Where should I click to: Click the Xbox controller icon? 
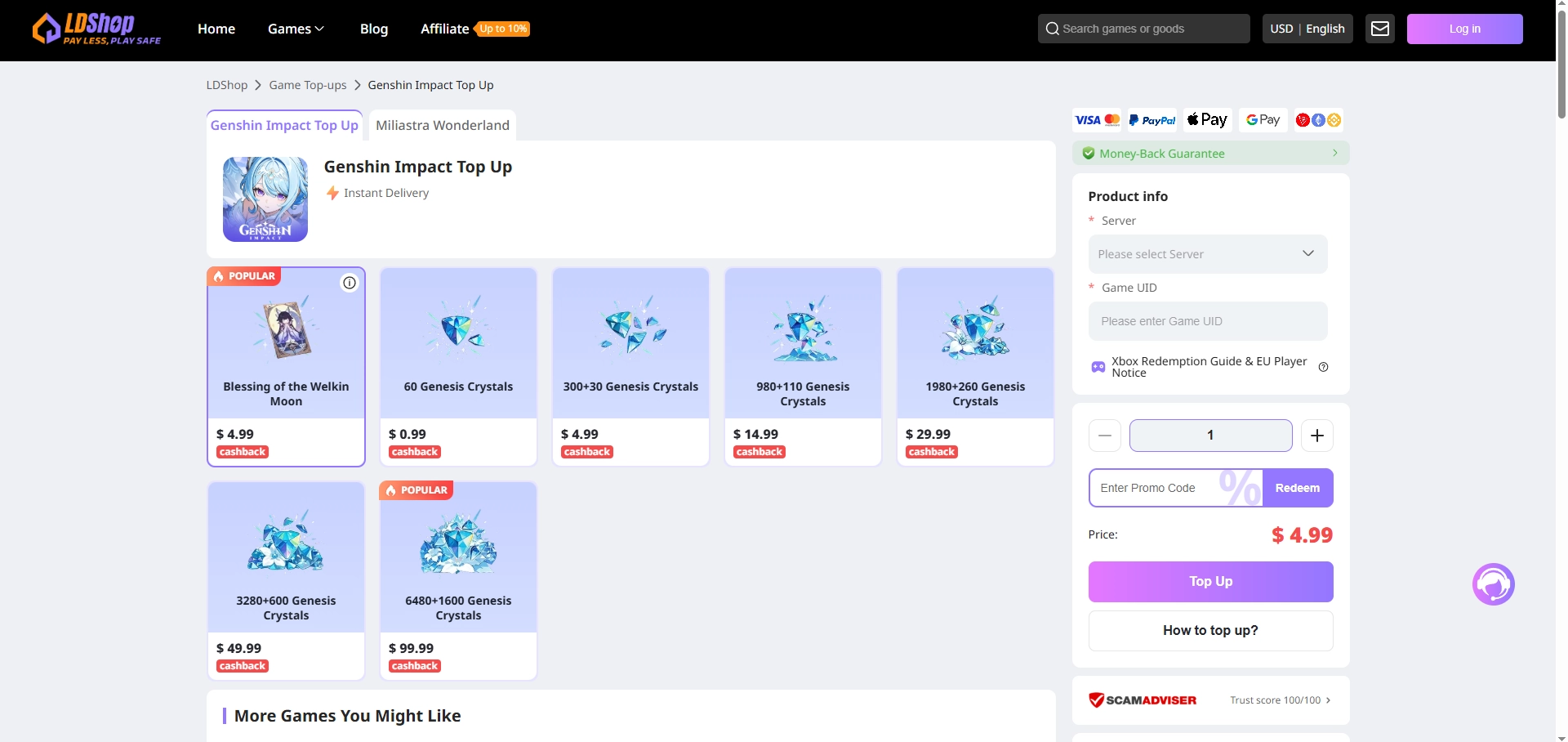(1098, 367)
